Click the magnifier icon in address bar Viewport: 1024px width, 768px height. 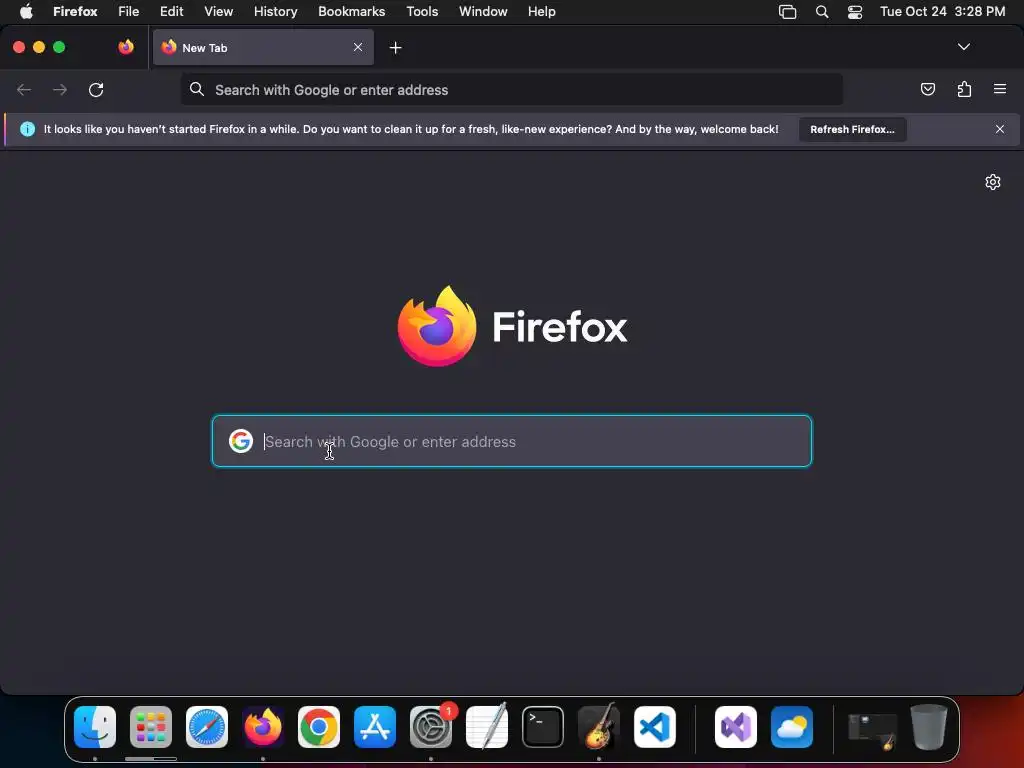click(197, 89)
